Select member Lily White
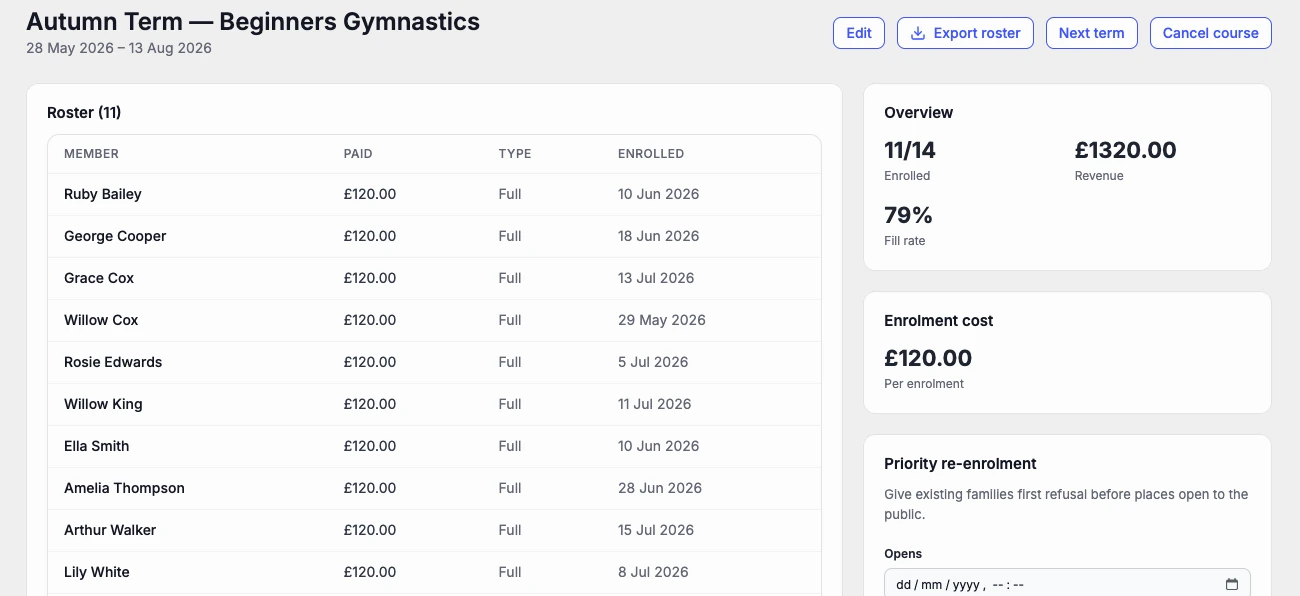The width and height of the screenshot is (1300, 596). click(x=97, y=572)
